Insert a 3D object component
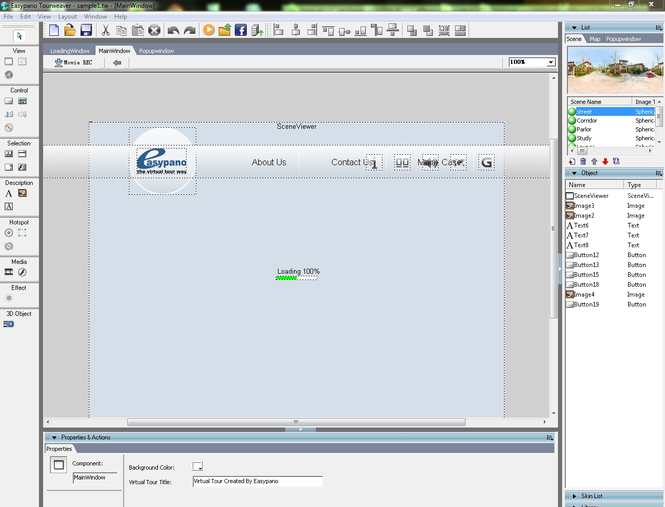This screenshot has height=507, width=665. pos(8,324)
